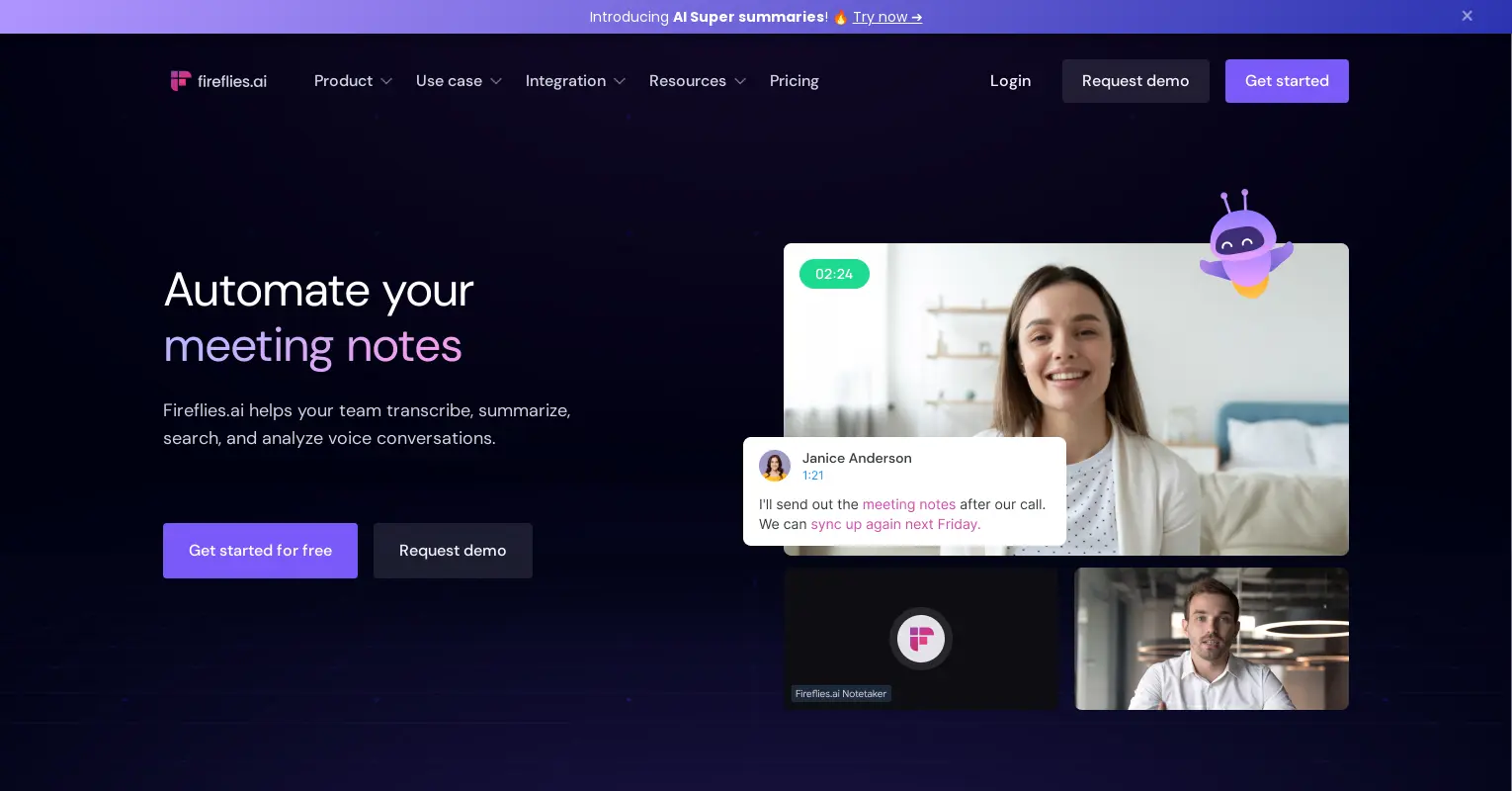
Task: Click the man's video thumbnail
Action: tap(1211, 639)
